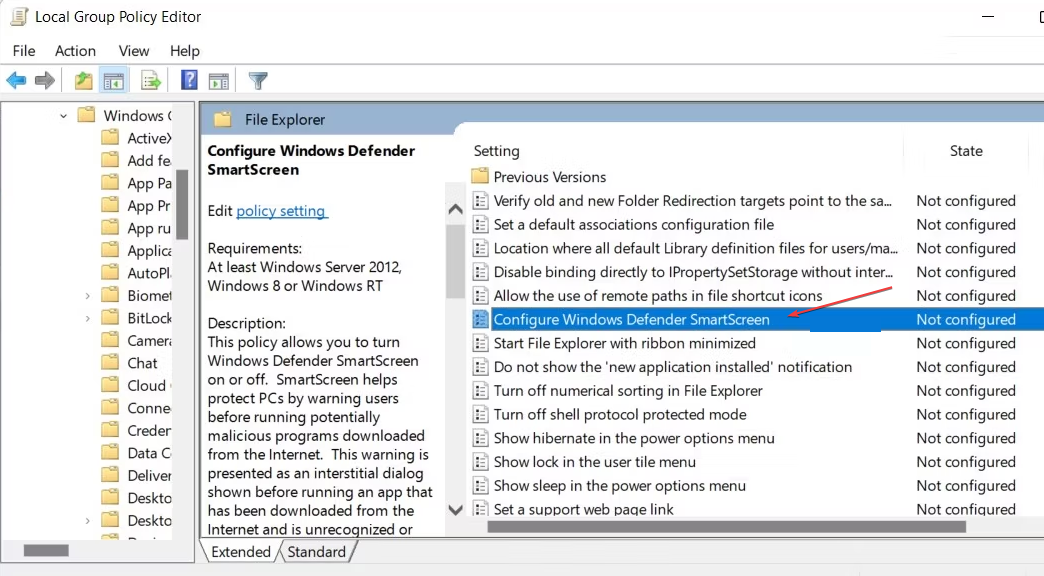Click the settings list horizontal scrollbar
This screenshot has width=1044, height=576.
tap(726, 527)
